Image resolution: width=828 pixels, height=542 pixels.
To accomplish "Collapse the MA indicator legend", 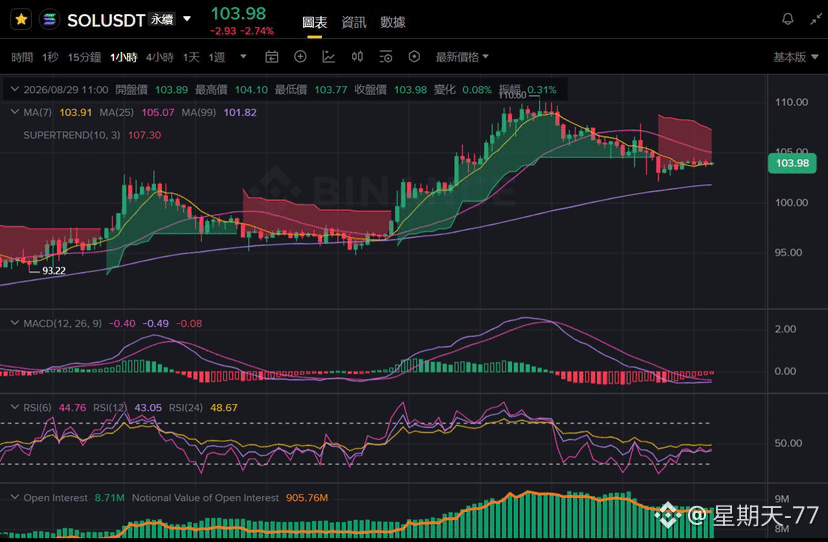I will point(15,112).
